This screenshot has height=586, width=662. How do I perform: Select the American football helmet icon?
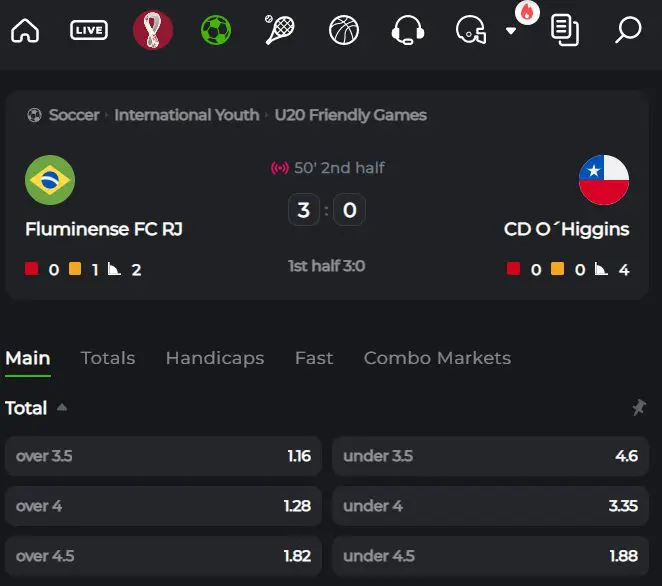pyautogui.click(x=471, y=30)
